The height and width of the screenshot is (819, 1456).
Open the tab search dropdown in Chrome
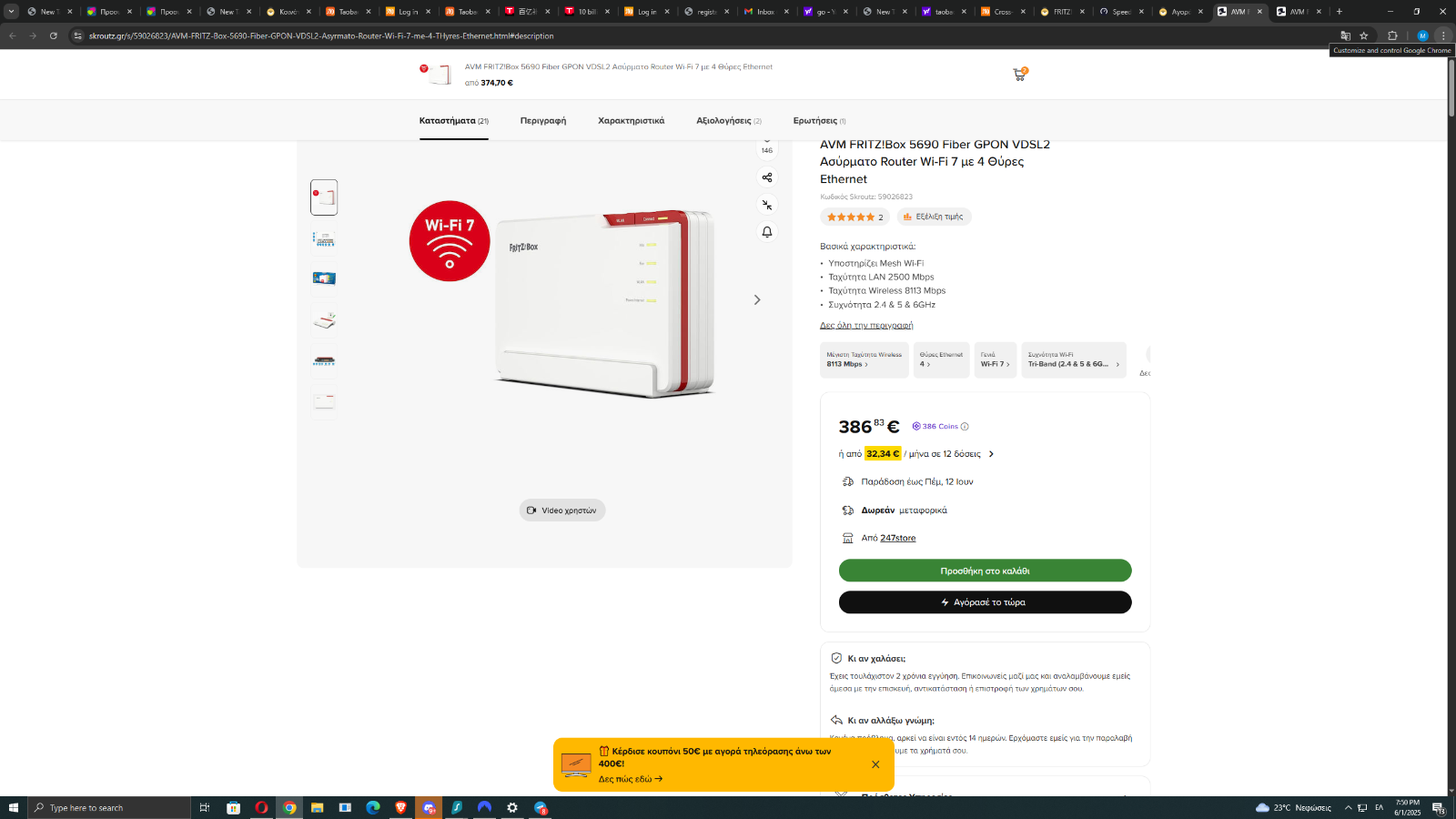pos(11,12)
